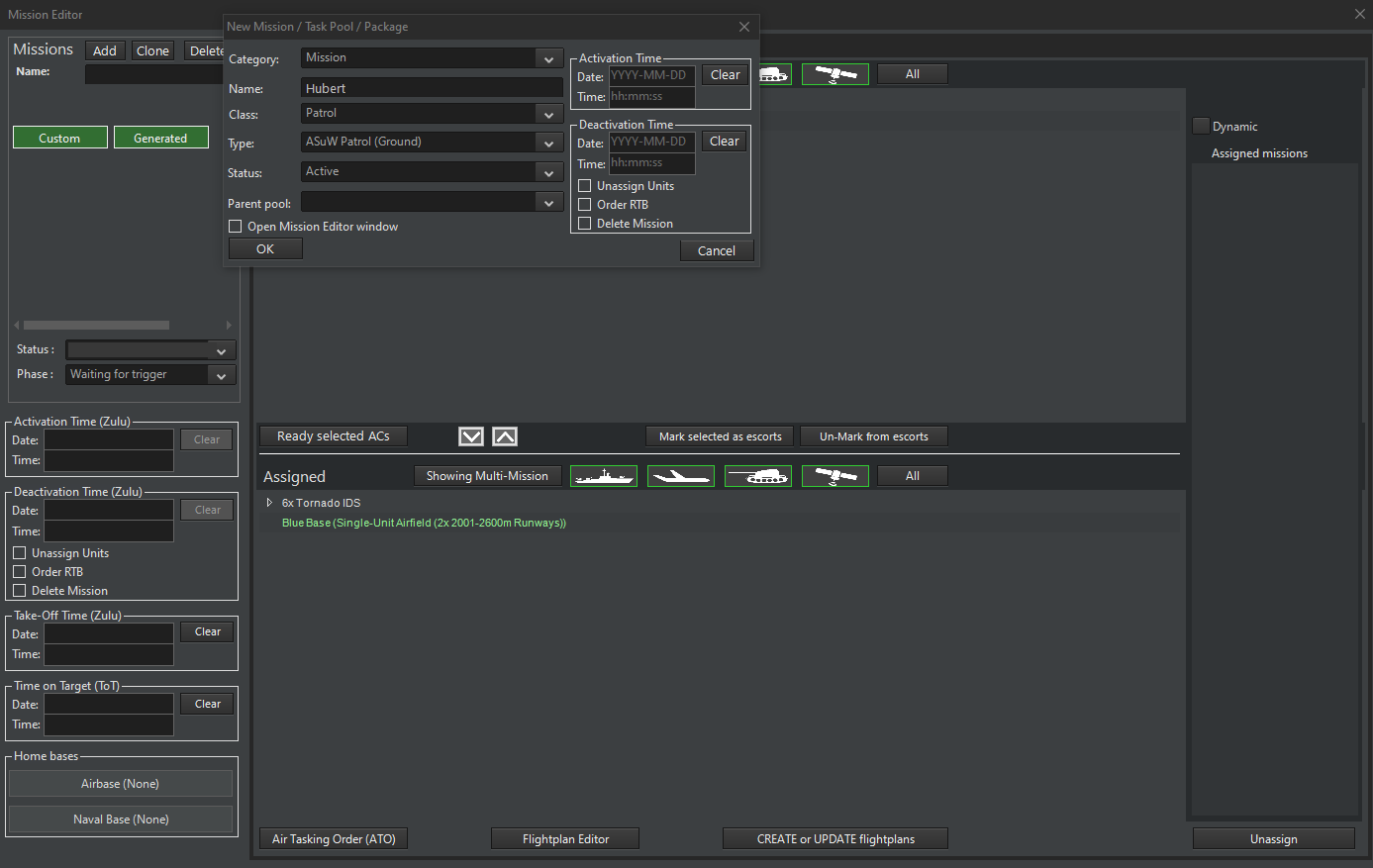Click the partially hidden tank filter beside the dialog

click(775, 74)
